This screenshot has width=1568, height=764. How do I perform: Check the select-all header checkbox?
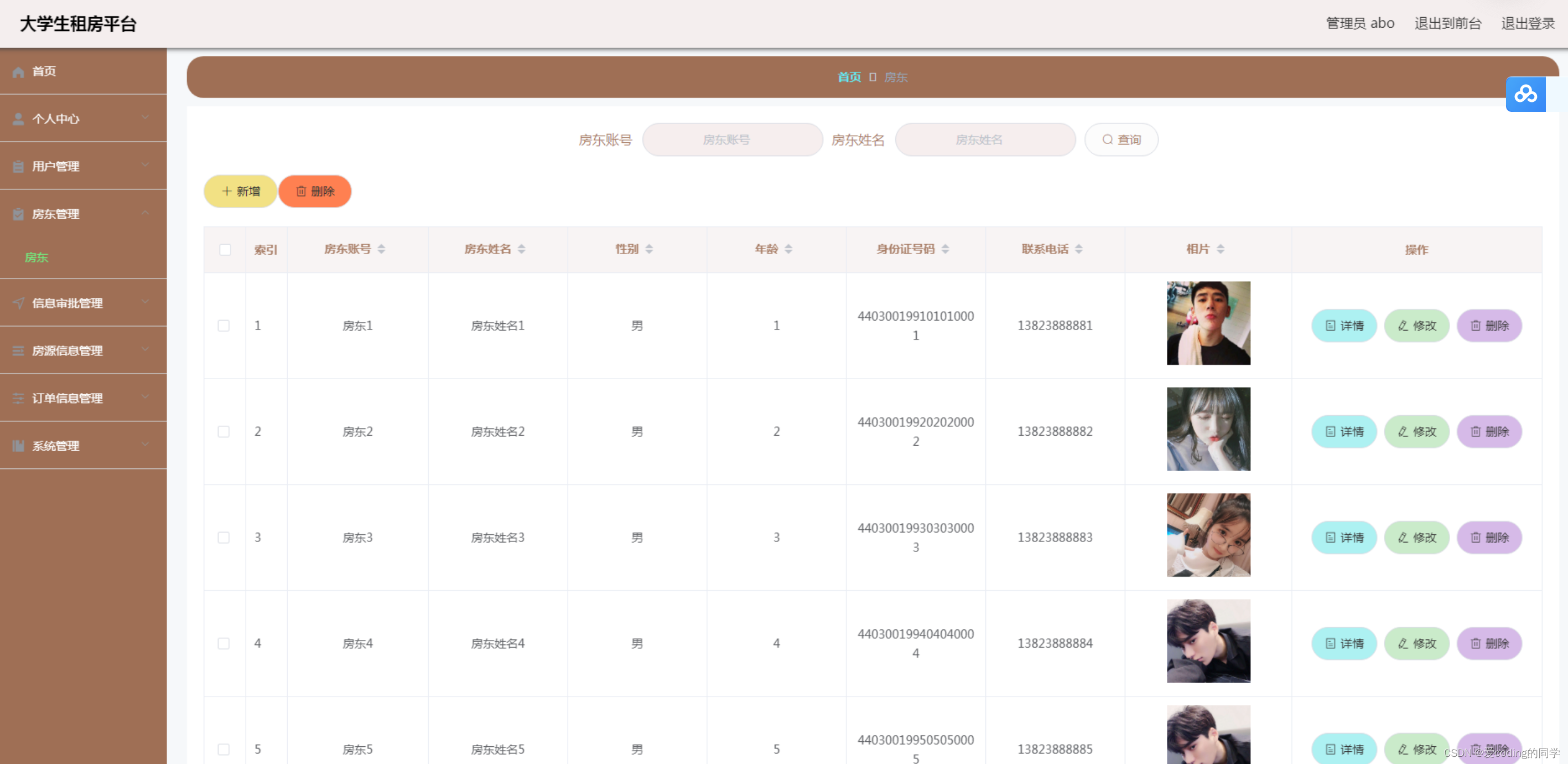tap(225, 250)
